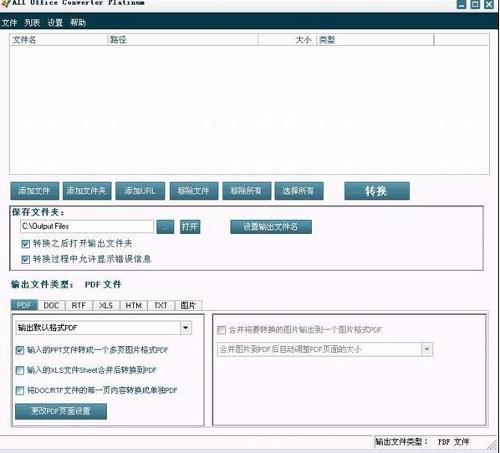Toggle 转换之后打开输出文件夹 checkbox
The height and width of the screenshot is (453, 500).
(25, 244)
